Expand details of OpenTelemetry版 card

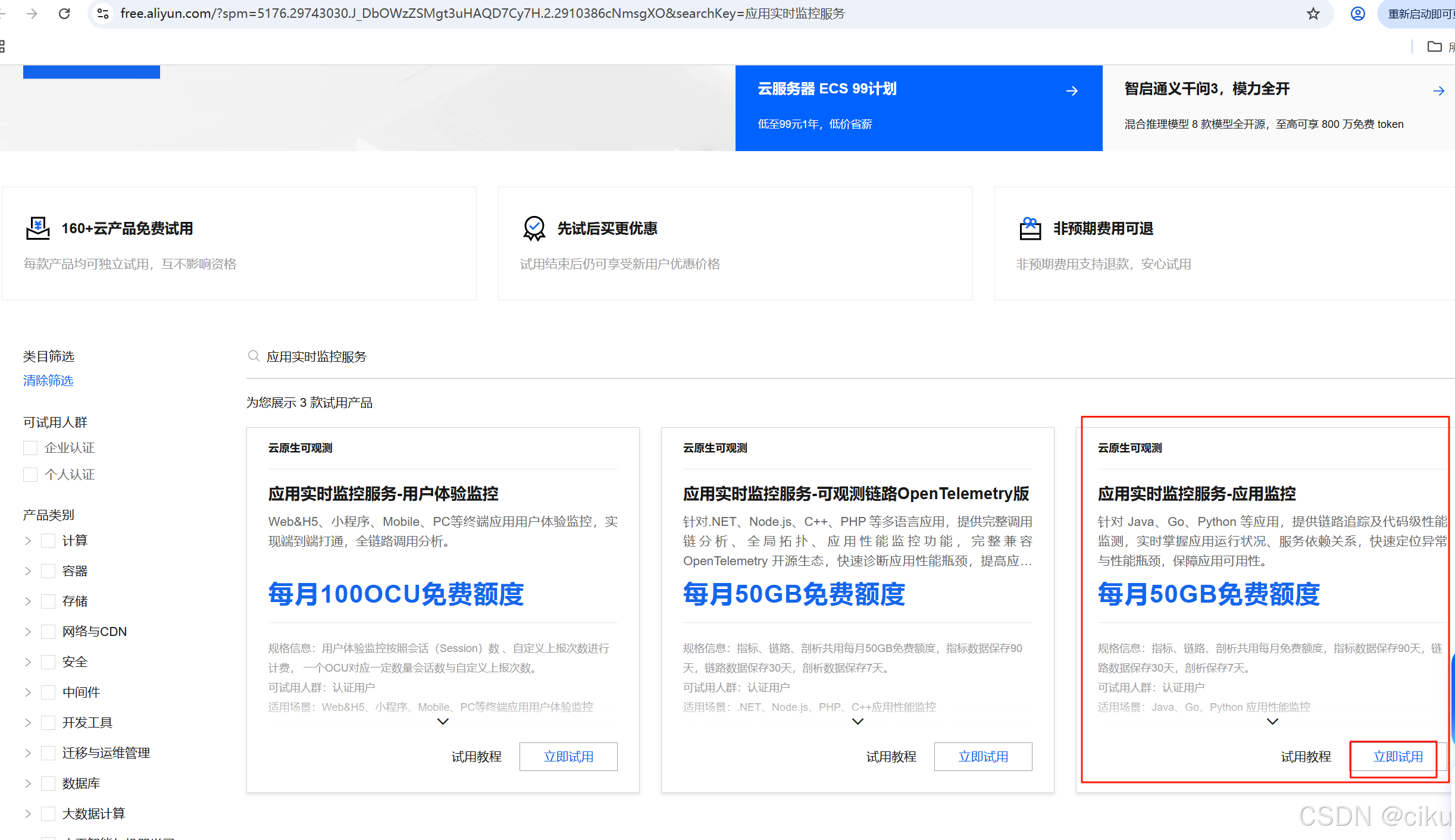click(x=858, y=722)
